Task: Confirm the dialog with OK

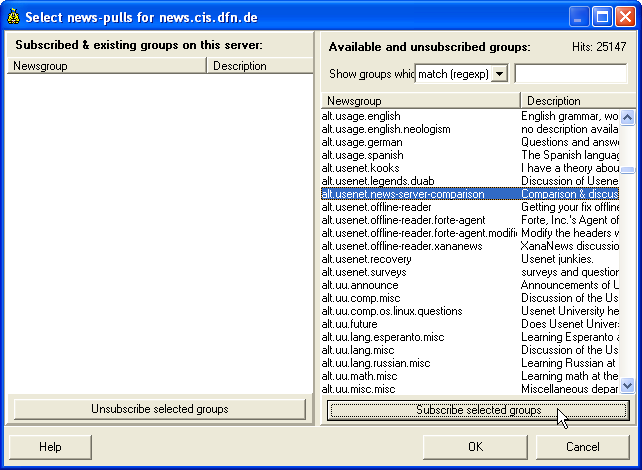Action: tap(475, 447)
